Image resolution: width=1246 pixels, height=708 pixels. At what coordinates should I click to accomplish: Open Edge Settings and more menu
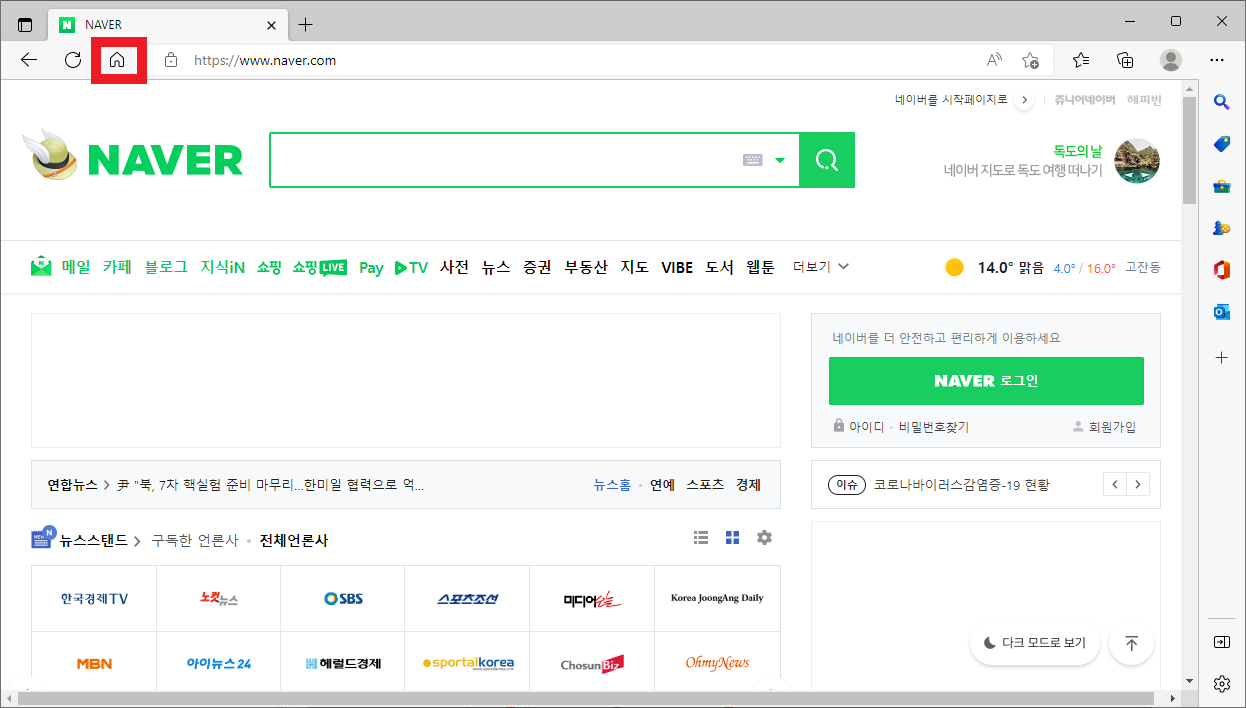click(x=1217, y=60)
